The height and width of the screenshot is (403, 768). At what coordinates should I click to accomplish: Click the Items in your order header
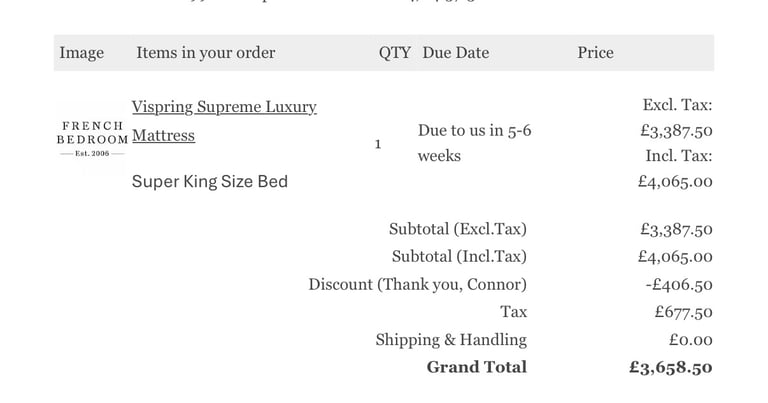point(206,52)
